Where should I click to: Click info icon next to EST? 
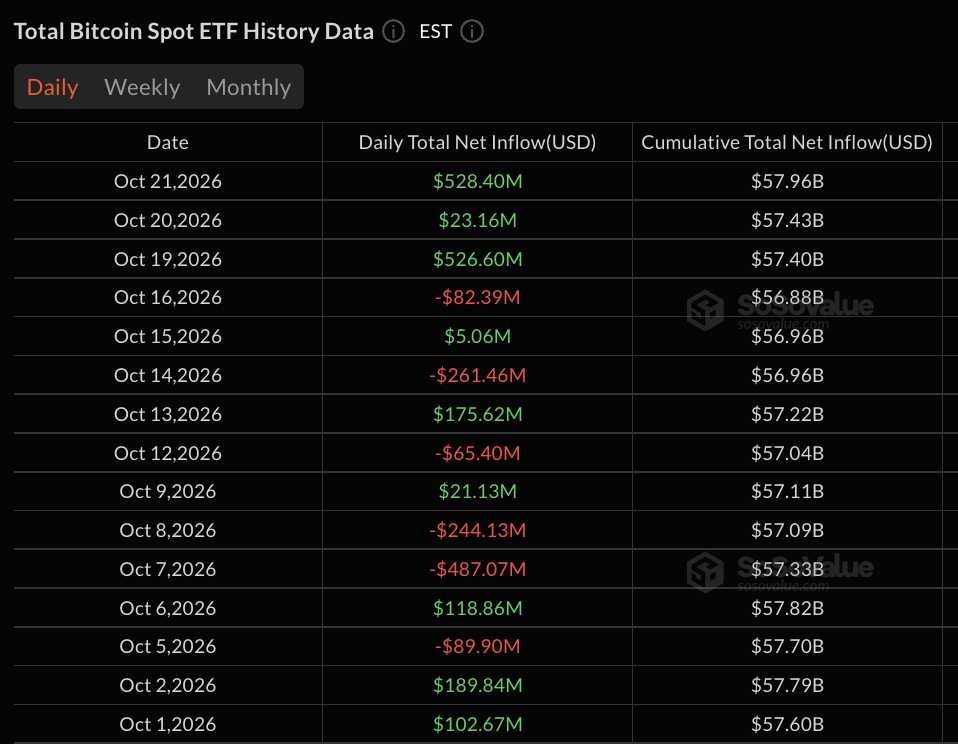pos(472,31)
